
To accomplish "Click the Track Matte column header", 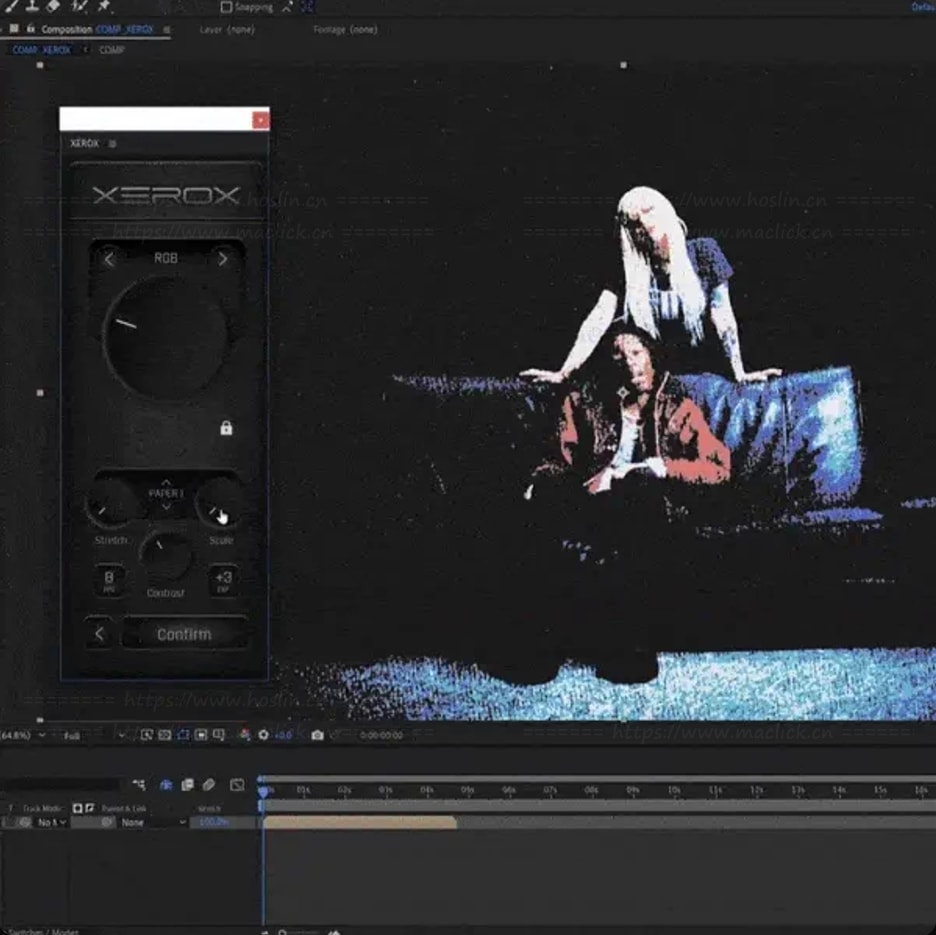I will point(43,808).
